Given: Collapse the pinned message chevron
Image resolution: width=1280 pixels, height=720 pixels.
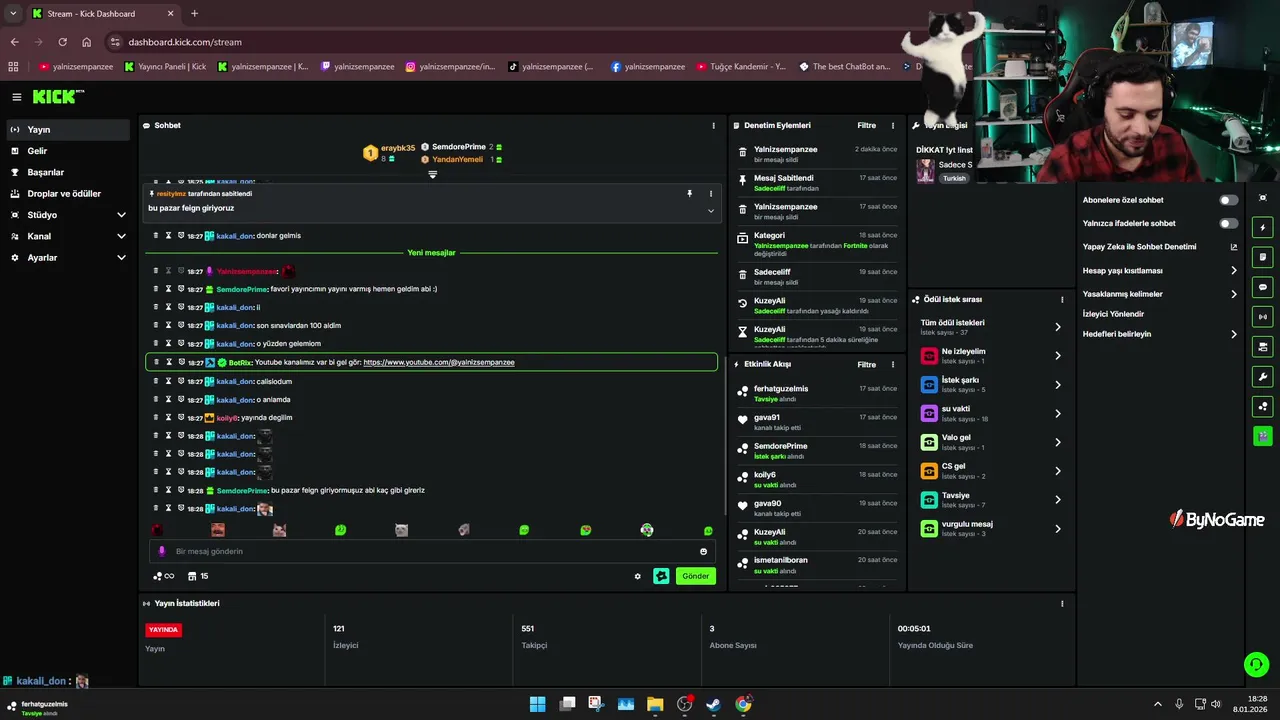Looking at the screenshot, I should coord(711,210).
